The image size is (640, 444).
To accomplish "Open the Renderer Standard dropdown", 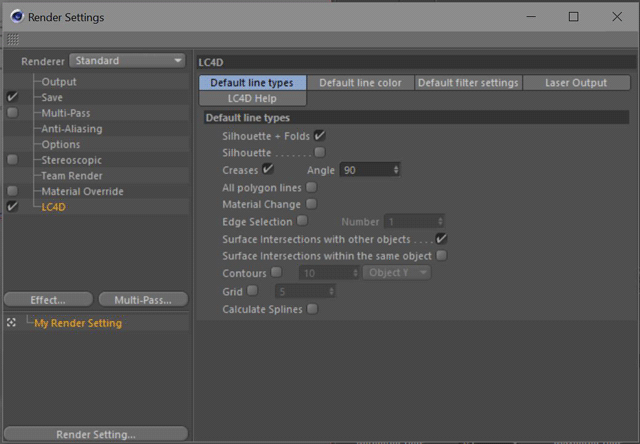I will 128,61.
